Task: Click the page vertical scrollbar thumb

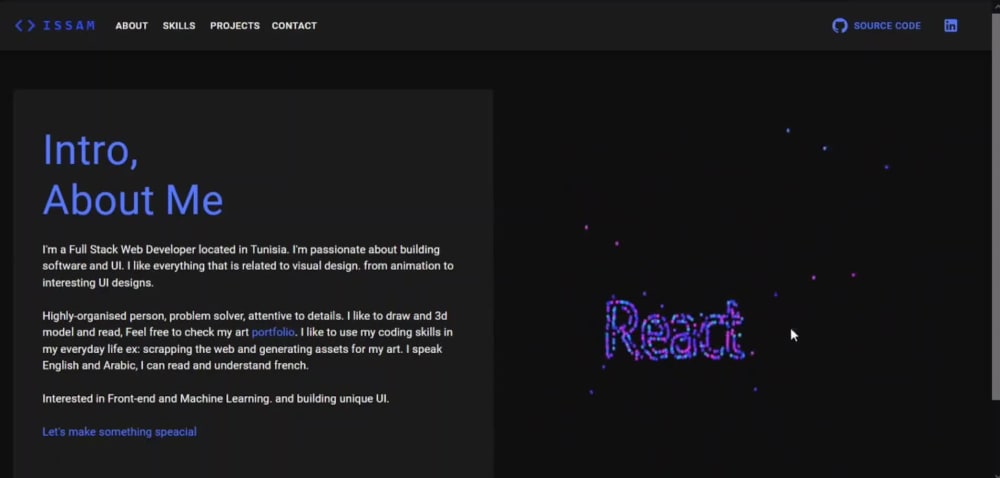Action: 996,207
